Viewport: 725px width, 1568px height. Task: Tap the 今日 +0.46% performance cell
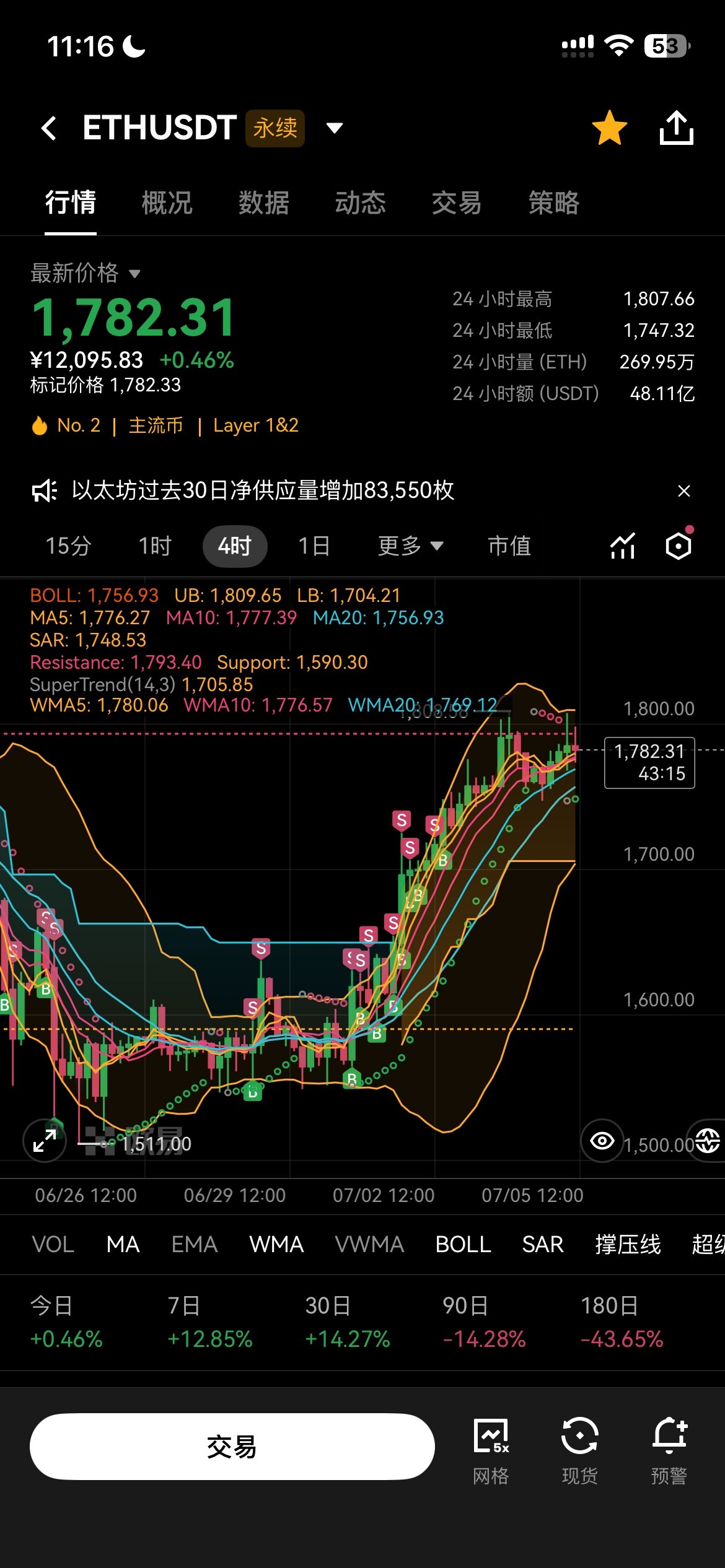click(66, 1322)
